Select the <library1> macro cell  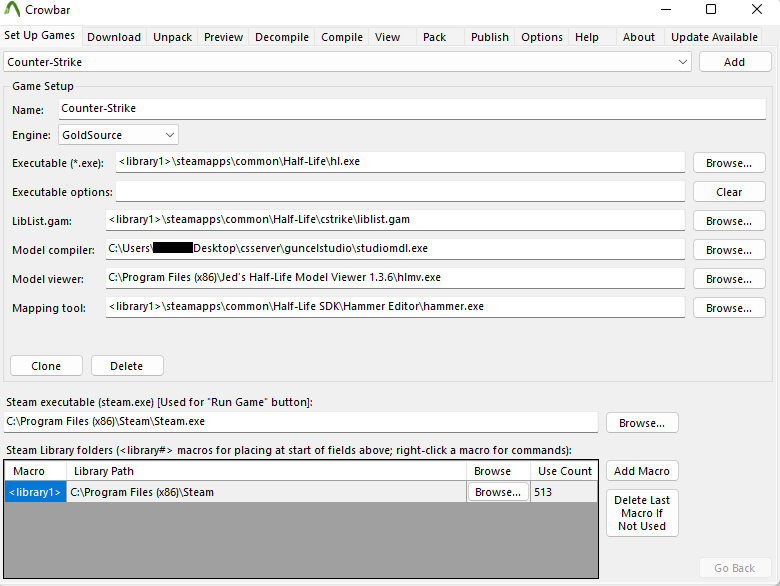click(35, 492)
